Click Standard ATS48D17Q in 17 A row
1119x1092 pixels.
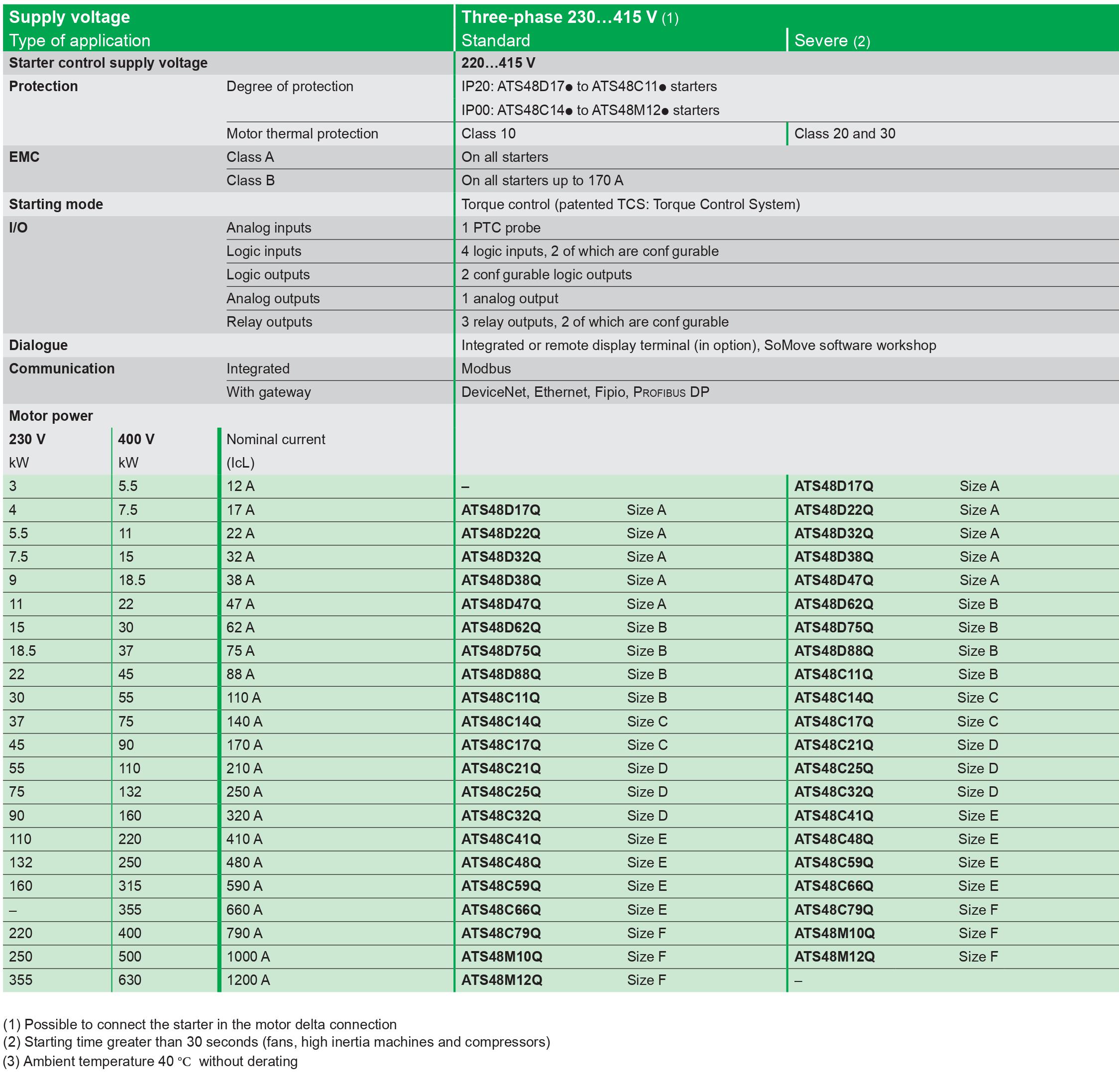coord(500,510)
